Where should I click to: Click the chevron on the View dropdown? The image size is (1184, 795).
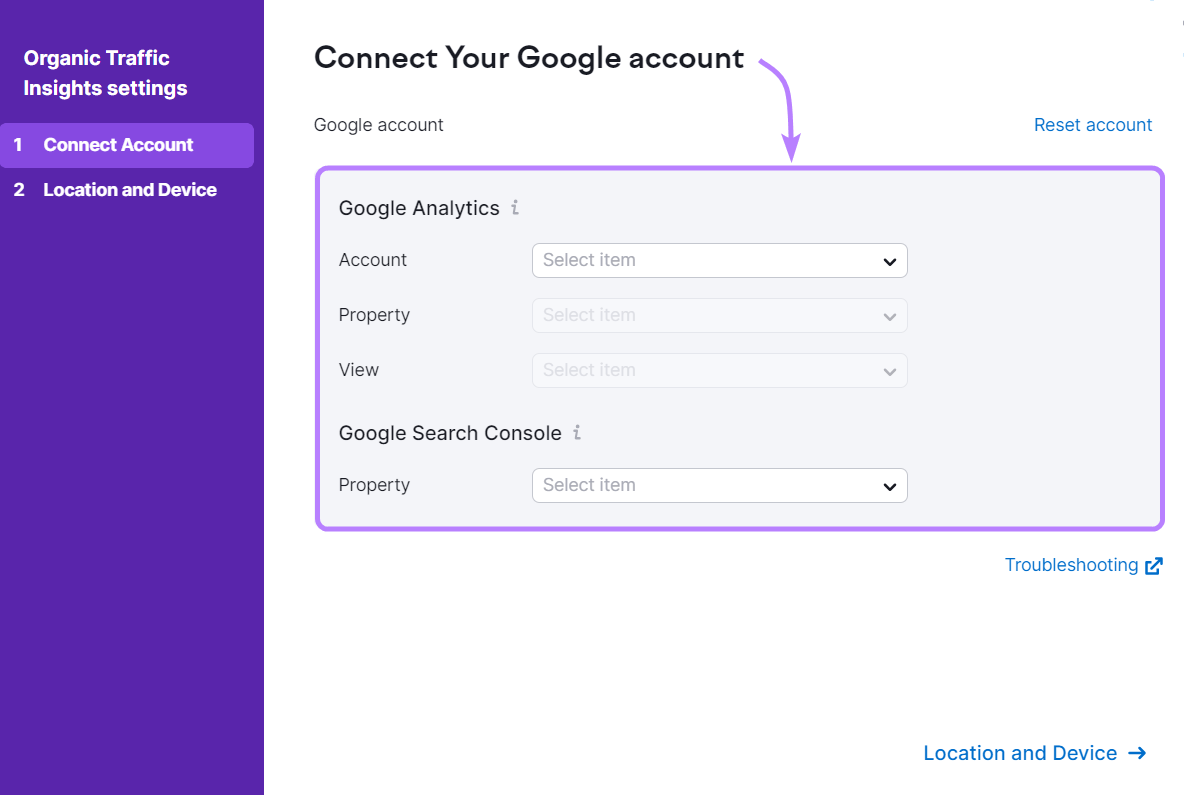889,371
